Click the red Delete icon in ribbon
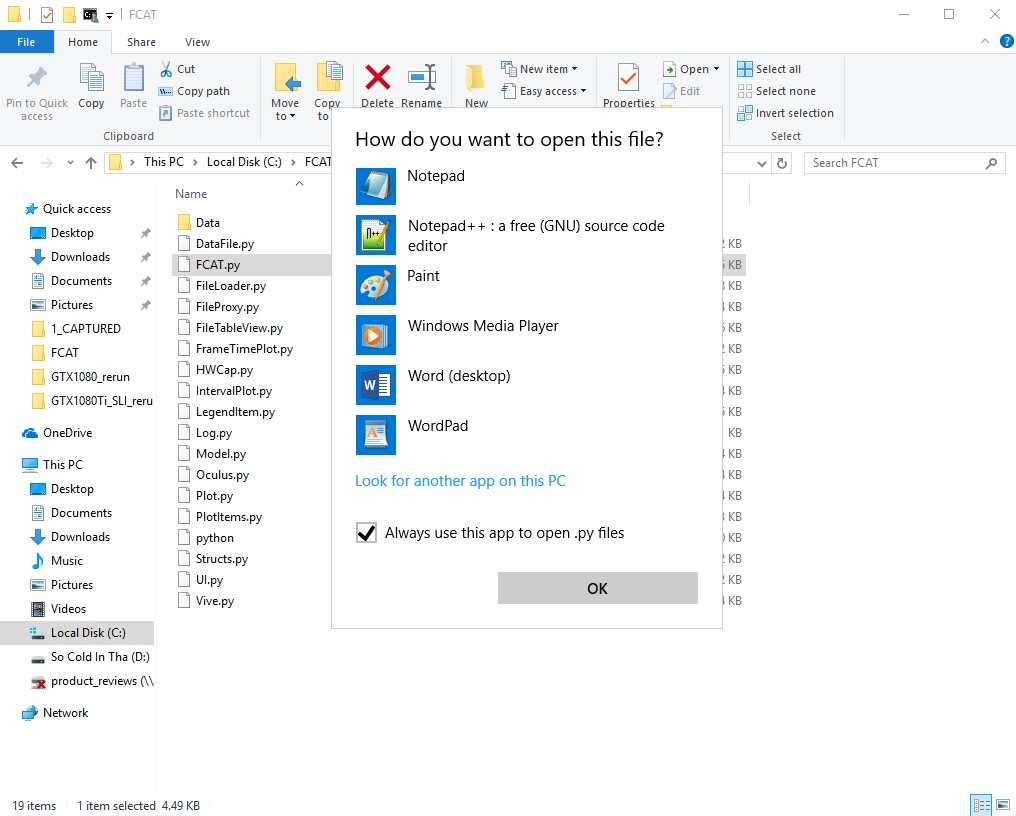The height and width of the screenshot is (816, 1016). [377, 78]
